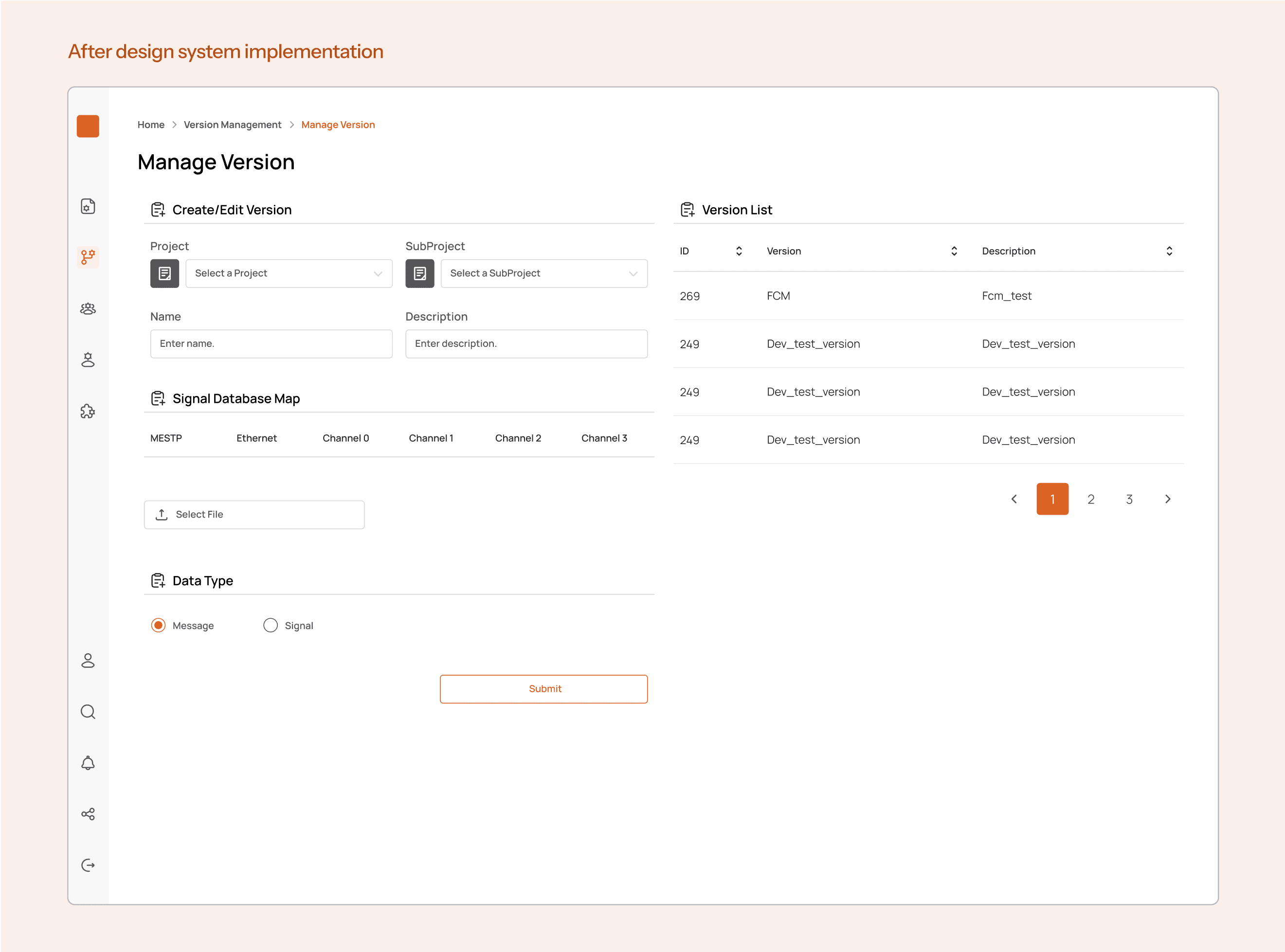This screenshot has width=1285, height=952.
Task: Go to pagination page 3
Action: click(x=1129, y=499)
